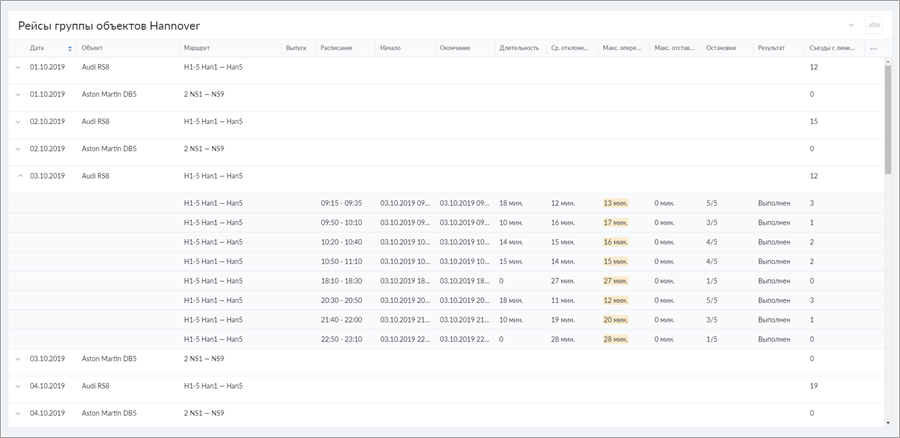Expand the 03.10.2019 Aston Martin DB5 row
The height and width of the screenshot is (438, 900).
coord(17,358)
